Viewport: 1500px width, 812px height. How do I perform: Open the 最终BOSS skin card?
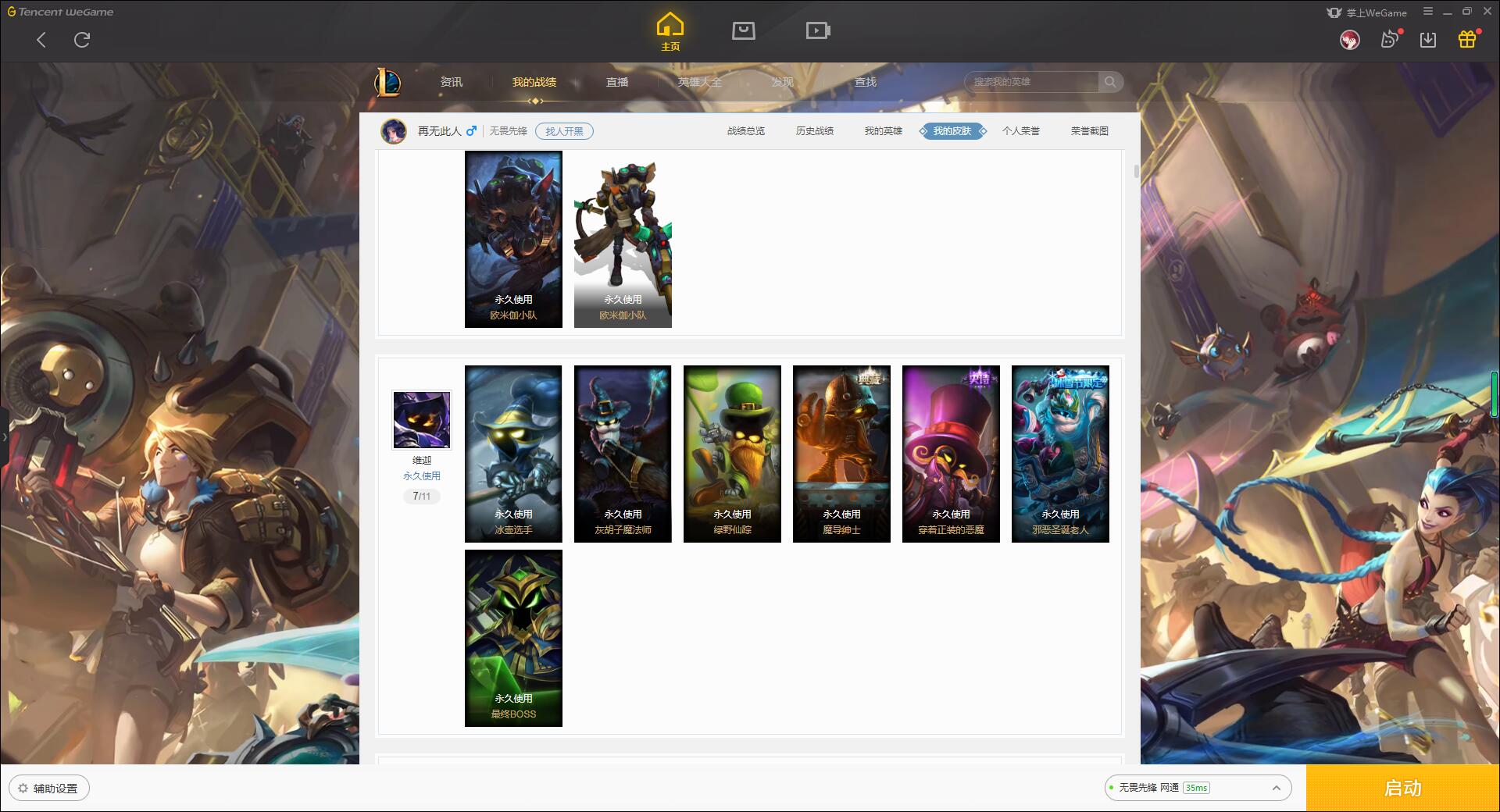[x=513, y=638]
